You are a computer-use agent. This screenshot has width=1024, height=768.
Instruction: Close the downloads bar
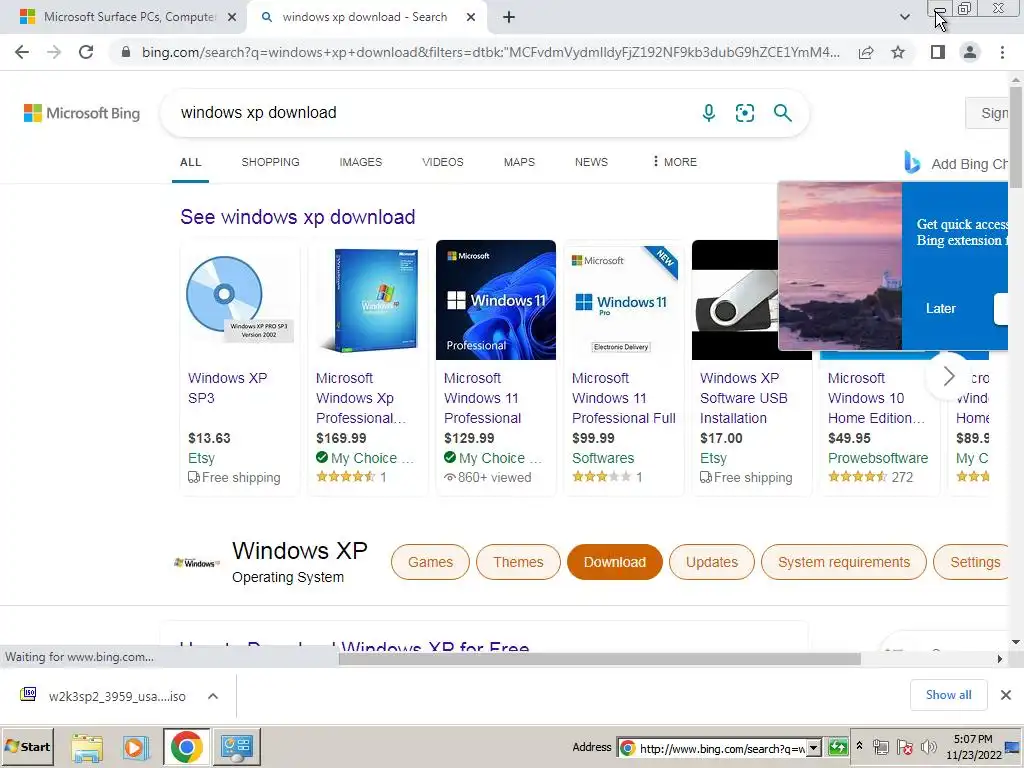click(1006, 695)
